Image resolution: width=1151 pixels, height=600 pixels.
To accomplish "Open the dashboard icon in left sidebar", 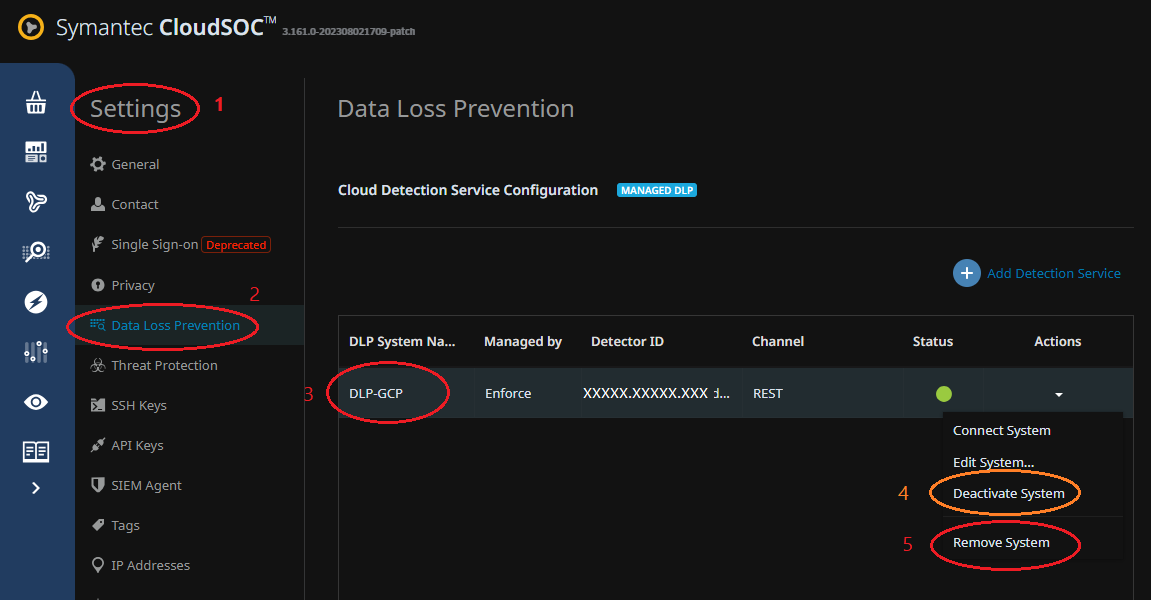I will click(36, 152).
